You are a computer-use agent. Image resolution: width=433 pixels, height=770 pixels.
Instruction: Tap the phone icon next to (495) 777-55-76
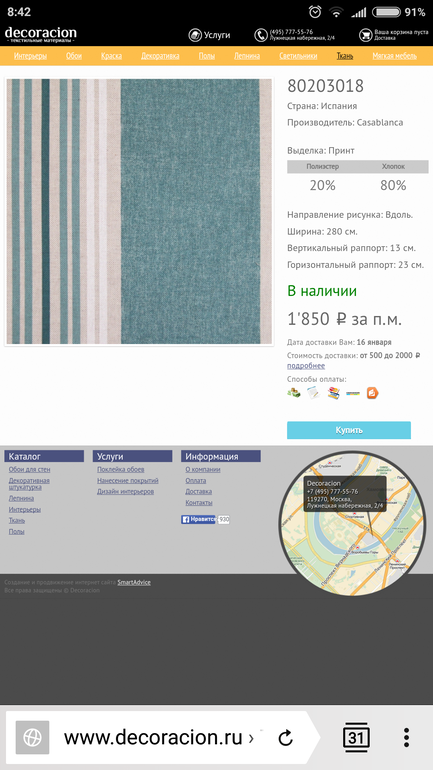[261, 35]
